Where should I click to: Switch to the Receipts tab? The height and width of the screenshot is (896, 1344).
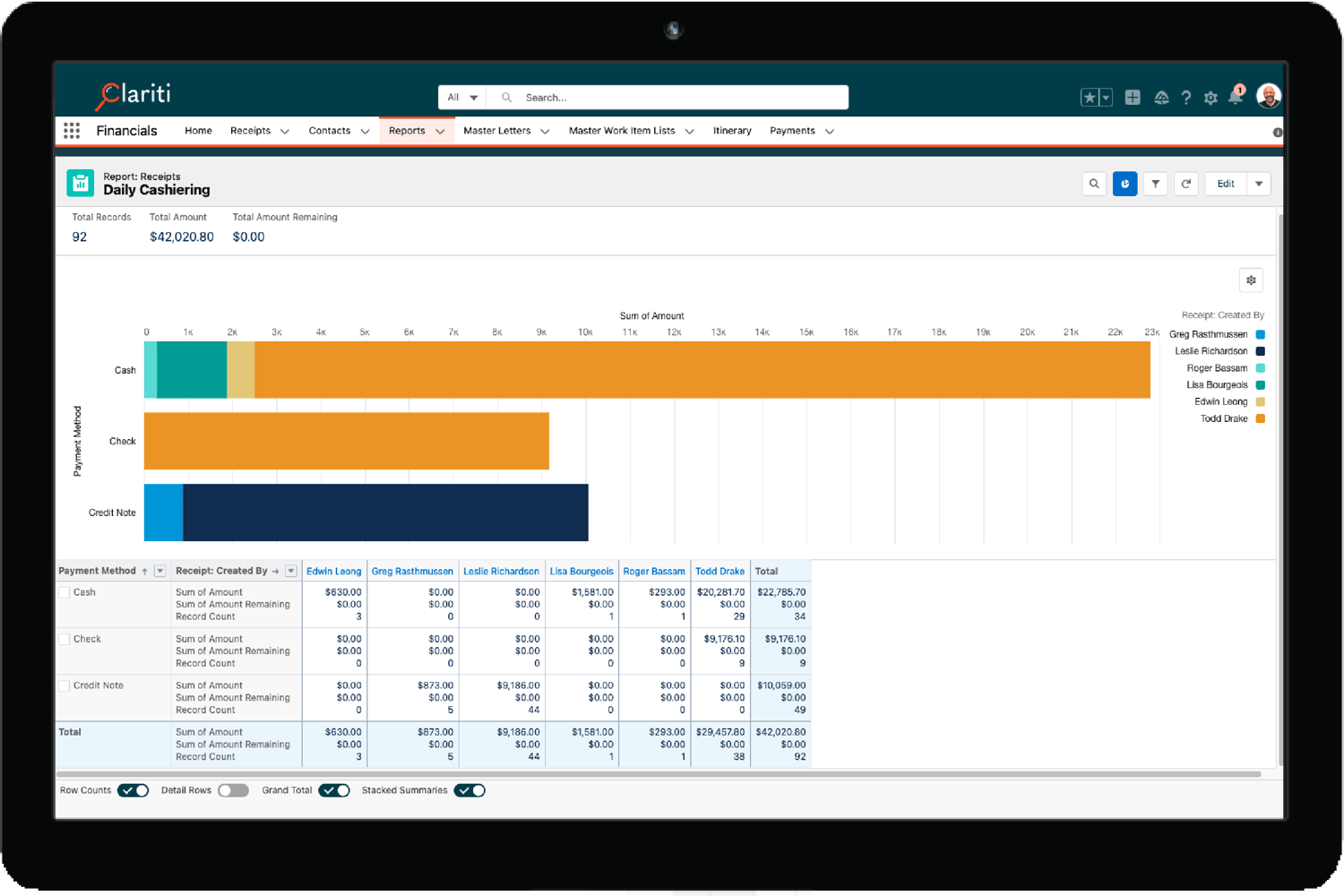click(x=250, y=130)
